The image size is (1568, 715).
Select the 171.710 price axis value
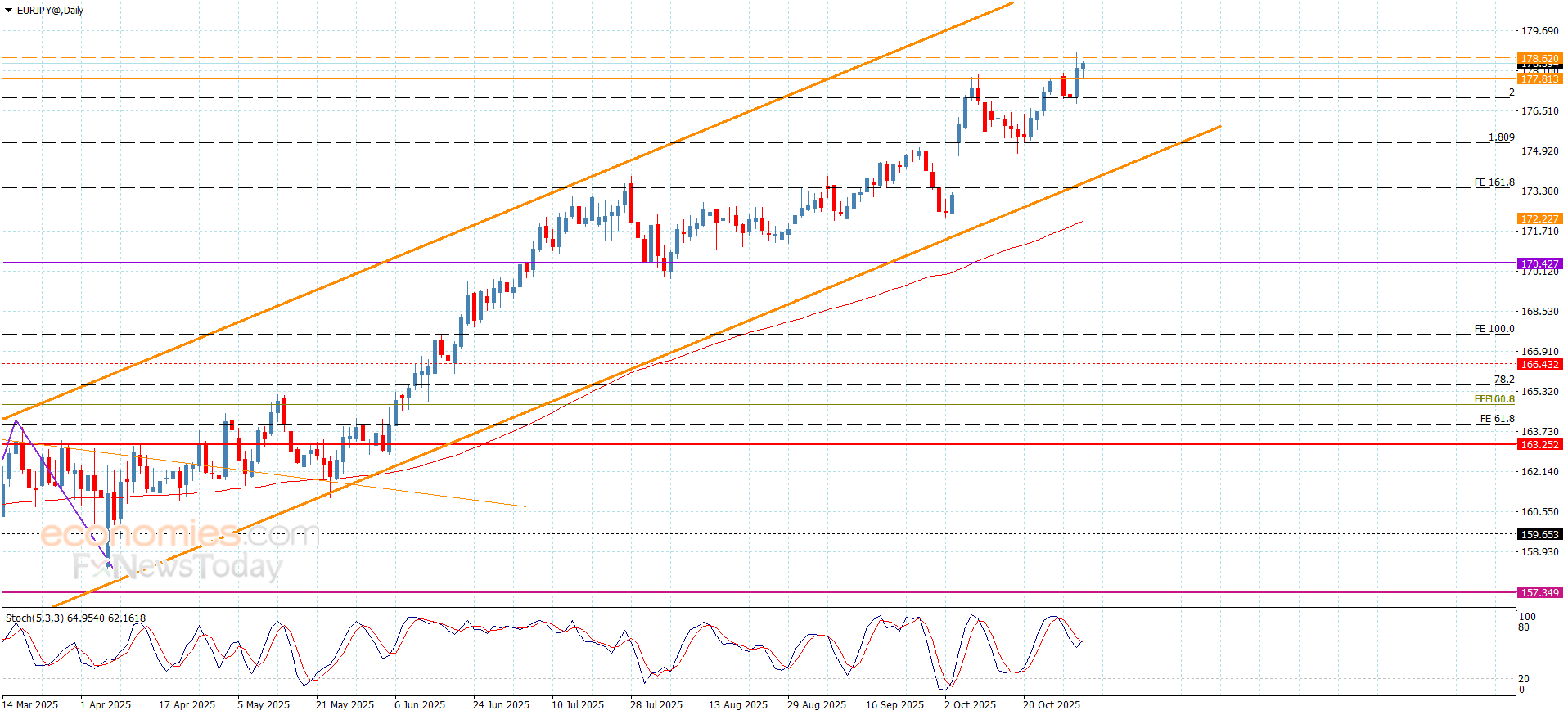click(x=1540, y=232)
